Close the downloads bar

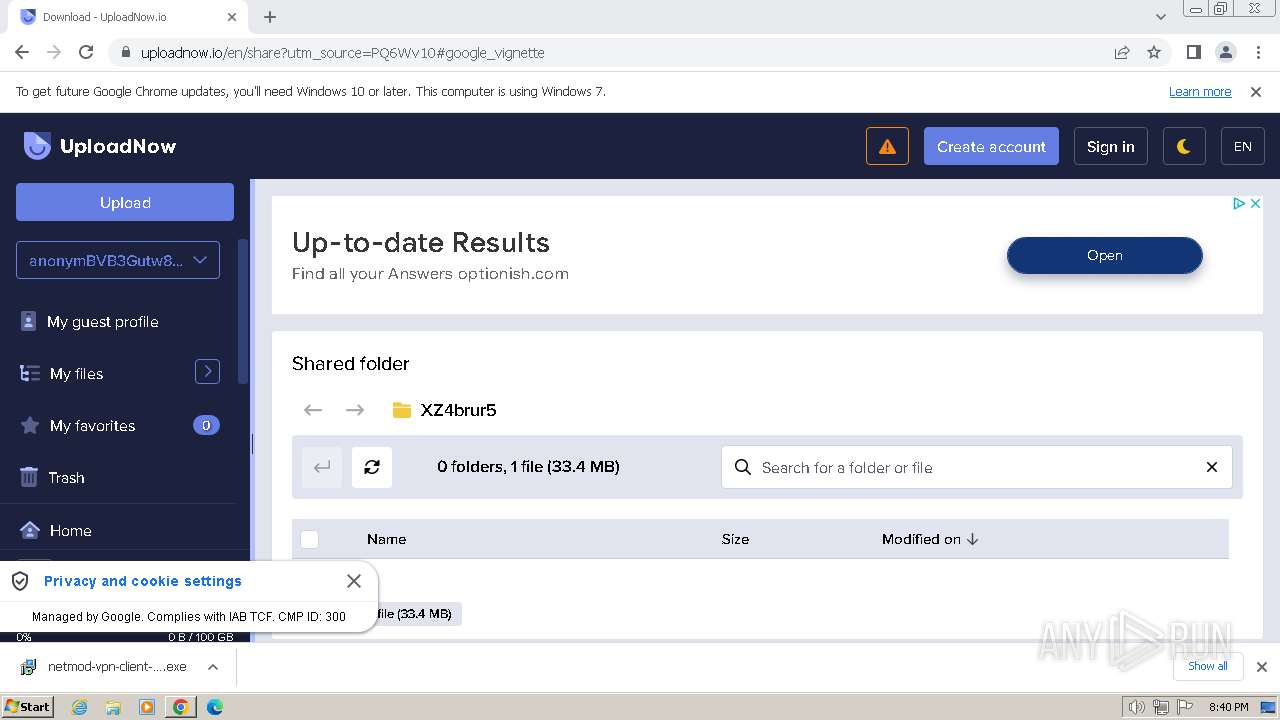pyautogui.click(x=1262, y=667)
